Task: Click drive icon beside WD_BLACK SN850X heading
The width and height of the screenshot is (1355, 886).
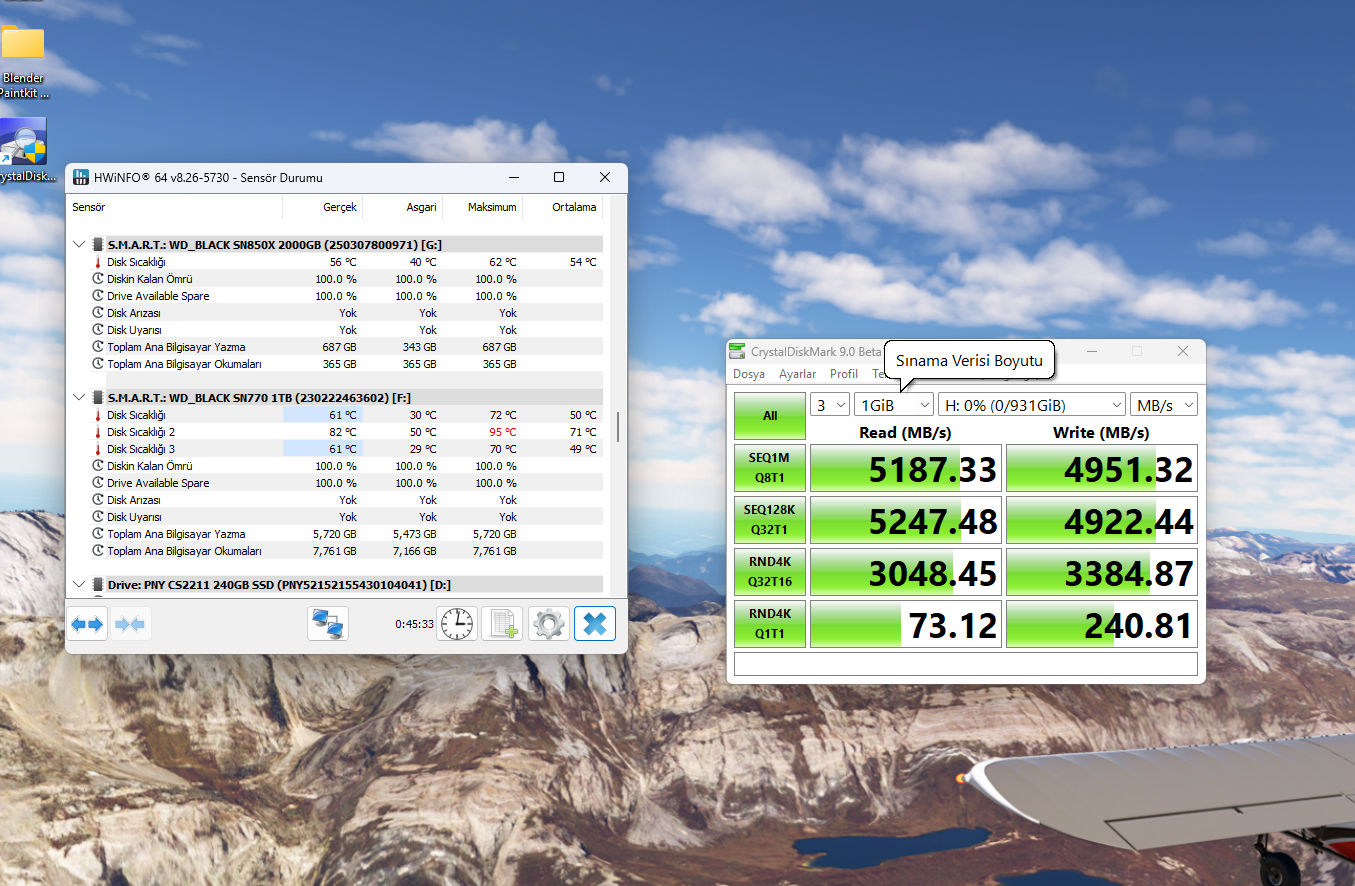Action: point(97,244)
